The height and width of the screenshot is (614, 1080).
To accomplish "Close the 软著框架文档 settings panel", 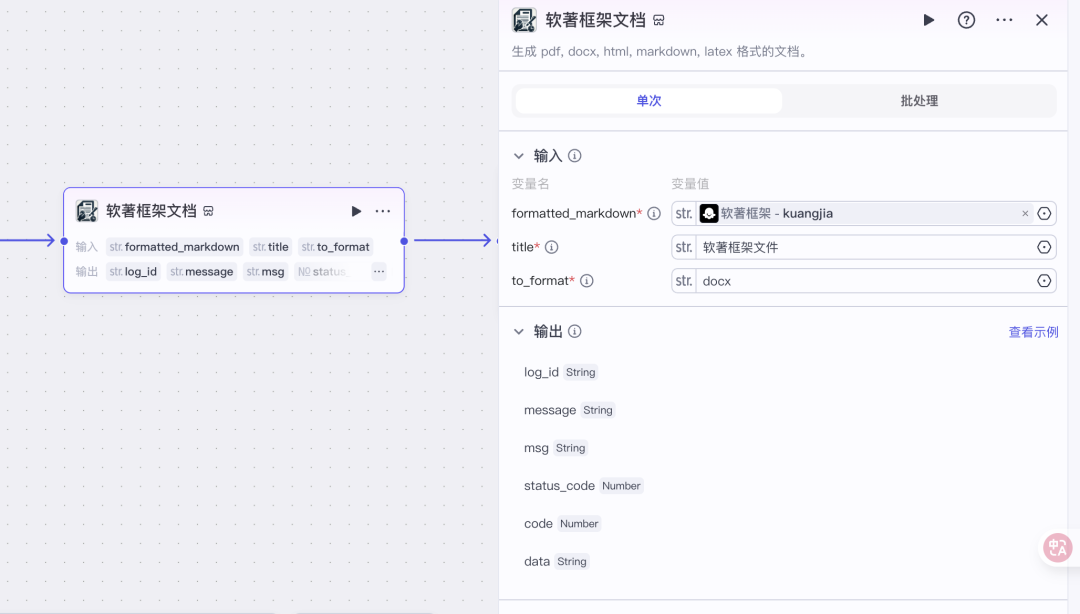I will (x=1041, y=20).
